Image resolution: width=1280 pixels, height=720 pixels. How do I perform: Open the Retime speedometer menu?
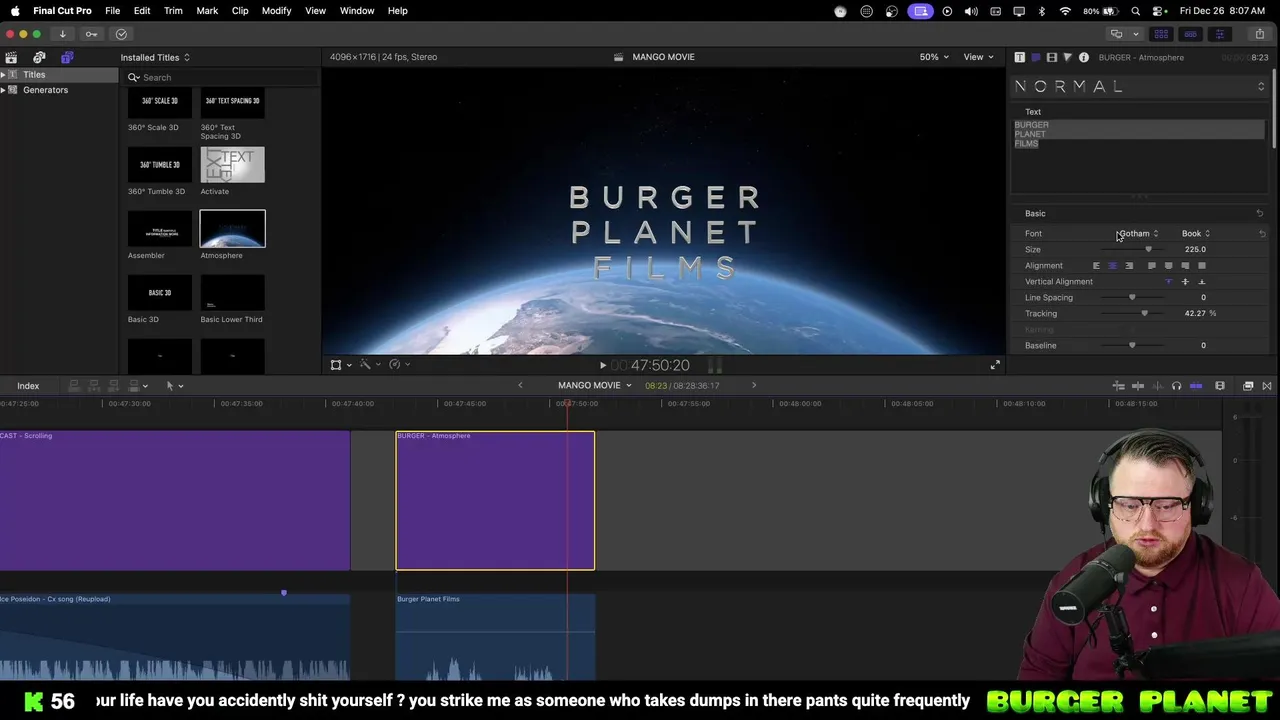click(x=399, y=365)
